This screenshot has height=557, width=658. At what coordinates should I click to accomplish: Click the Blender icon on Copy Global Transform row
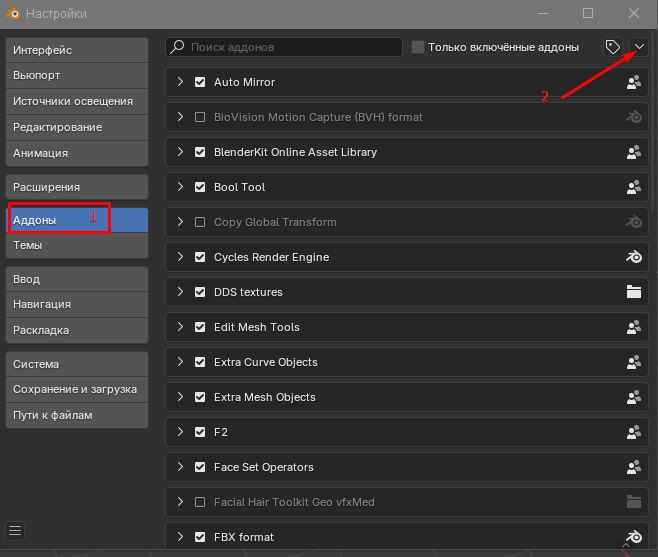click(x=634, y=222)
